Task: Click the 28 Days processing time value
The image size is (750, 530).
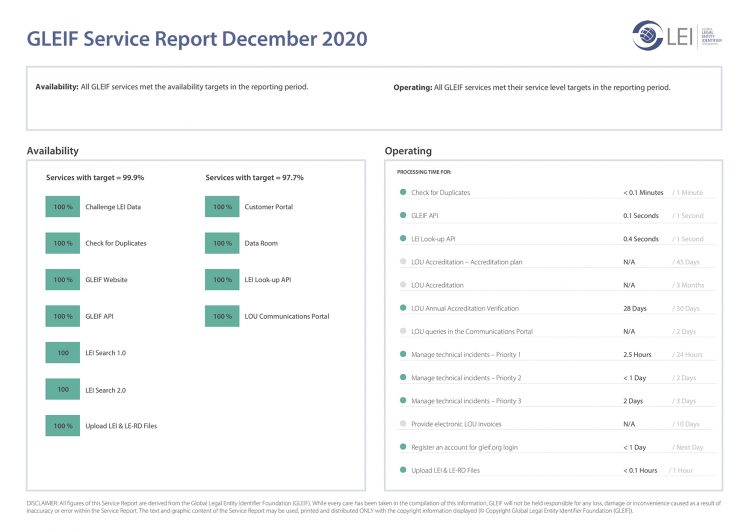Action: click(x=635, y=308)
